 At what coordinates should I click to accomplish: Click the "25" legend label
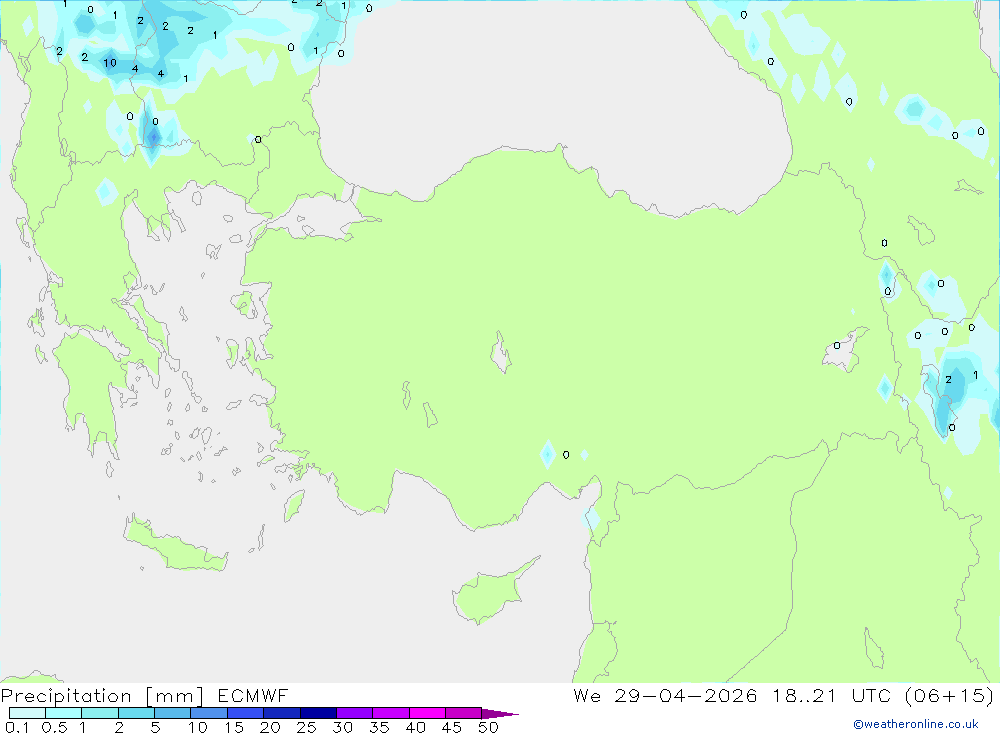tap(306, 727)
